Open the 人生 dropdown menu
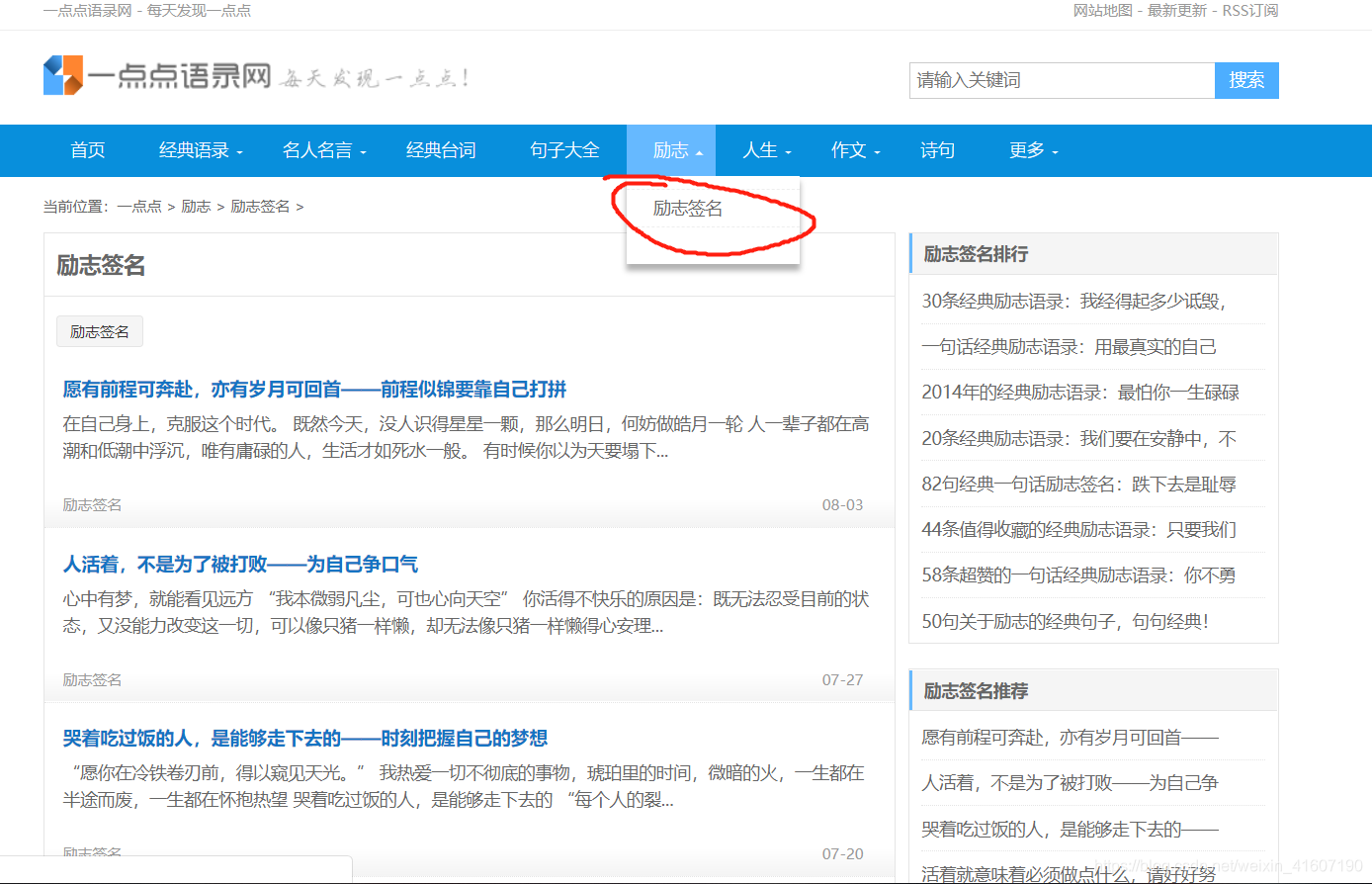The height and width of the screenshot is (884, 1372). point(761,150)
